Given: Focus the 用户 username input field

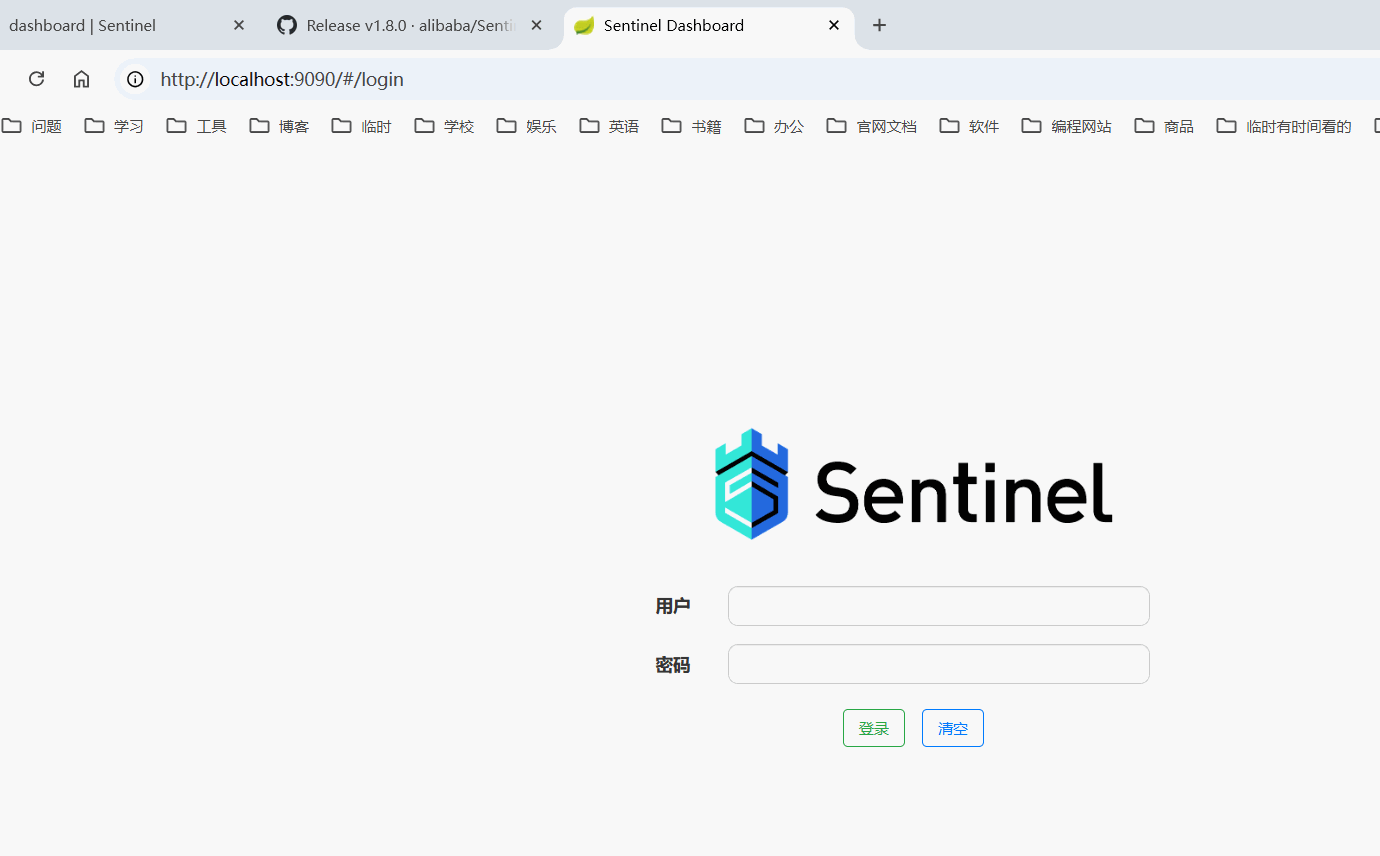Looking at the screenshot, I should pos(939,606).
